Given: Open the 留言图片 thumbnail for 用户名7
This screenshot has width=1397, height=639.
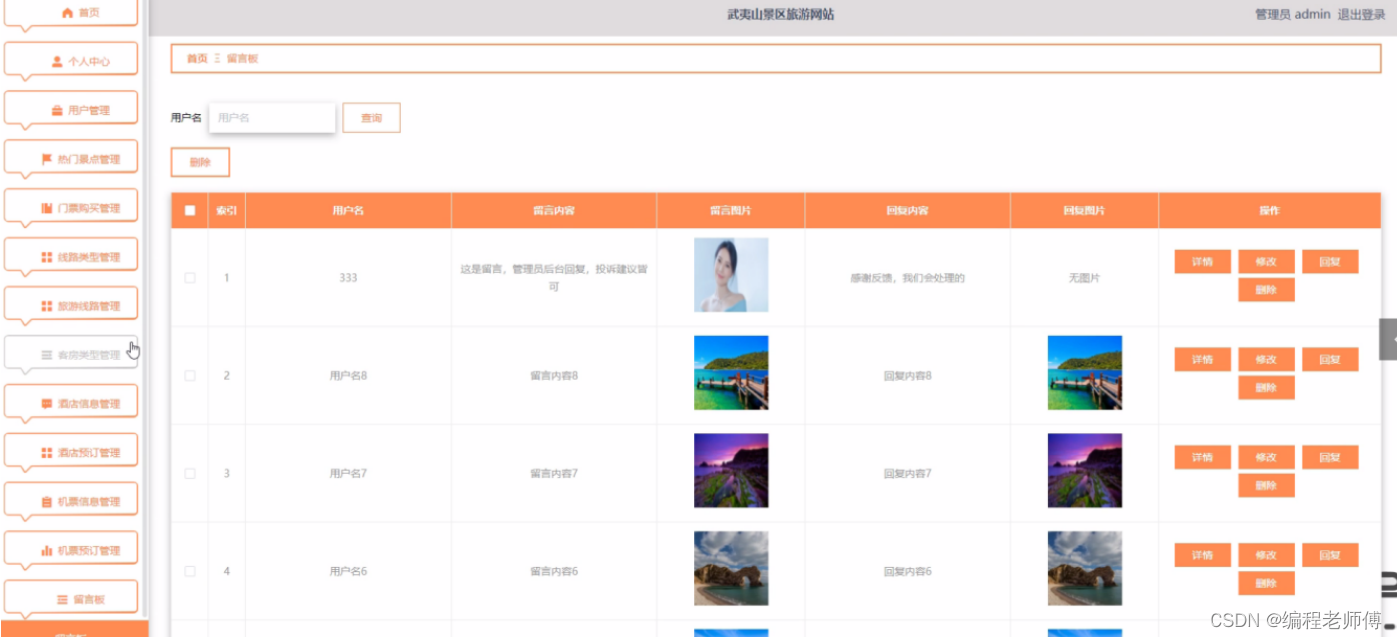Looking at the screenshot, I should (731, 471).
